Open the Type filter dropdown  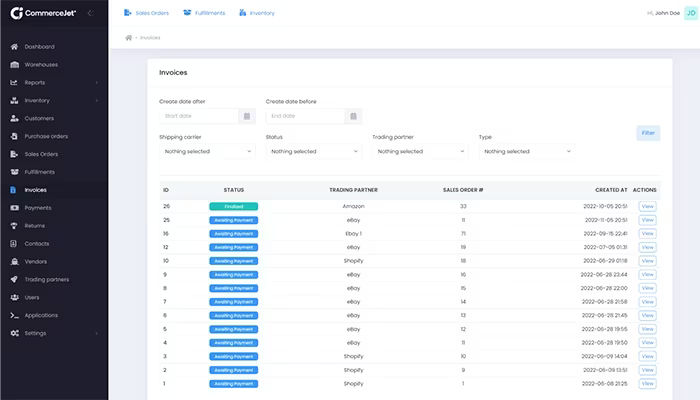click(x=527, y=151)
